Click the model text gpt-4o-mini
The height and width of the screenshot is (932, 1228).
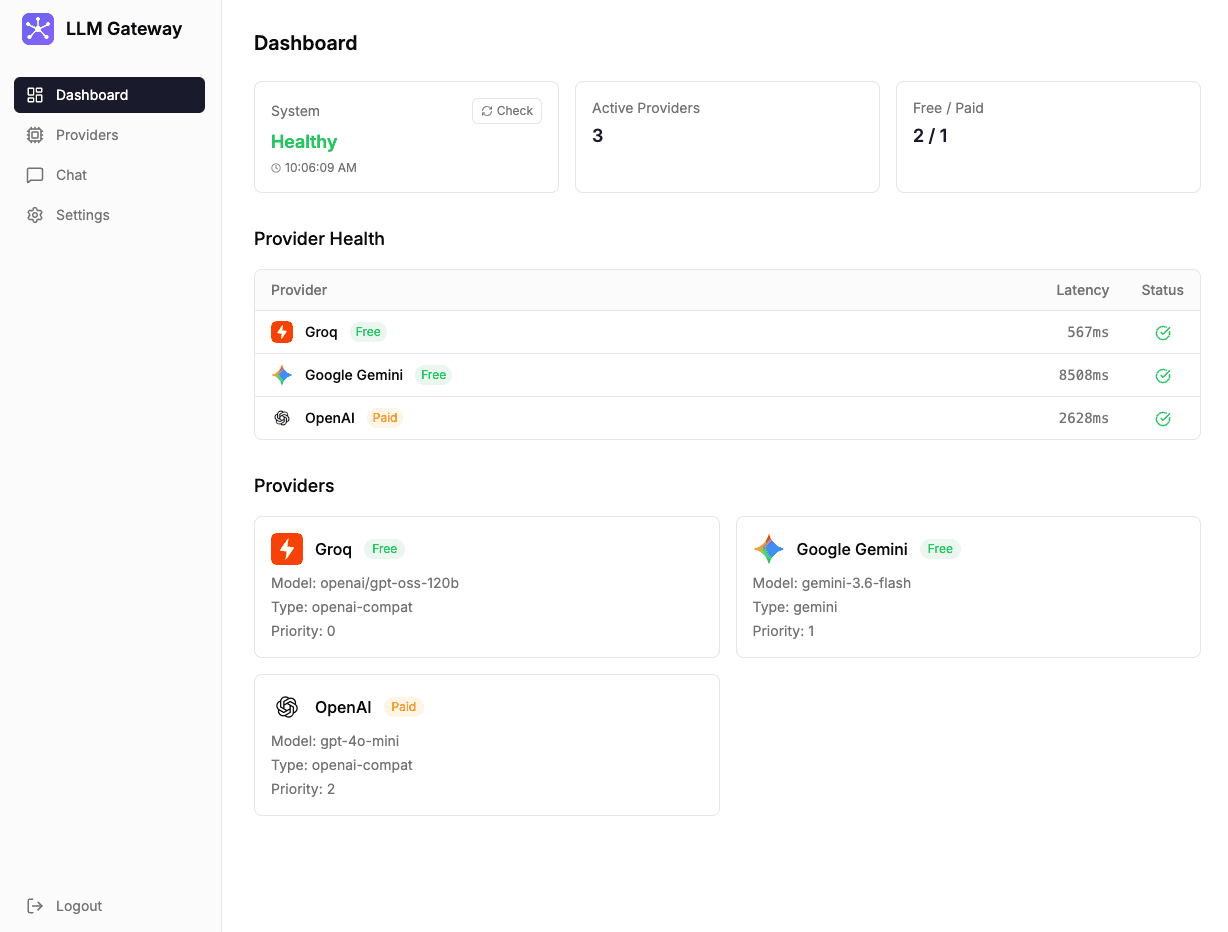[359, 741]
